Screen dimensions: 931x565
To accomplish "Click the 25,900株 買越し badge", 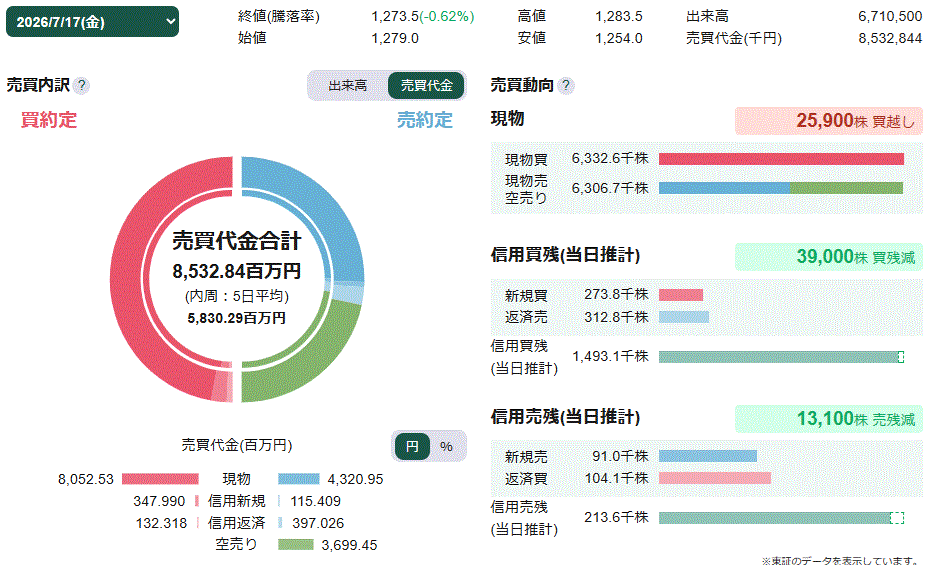I will pos(828,121).
